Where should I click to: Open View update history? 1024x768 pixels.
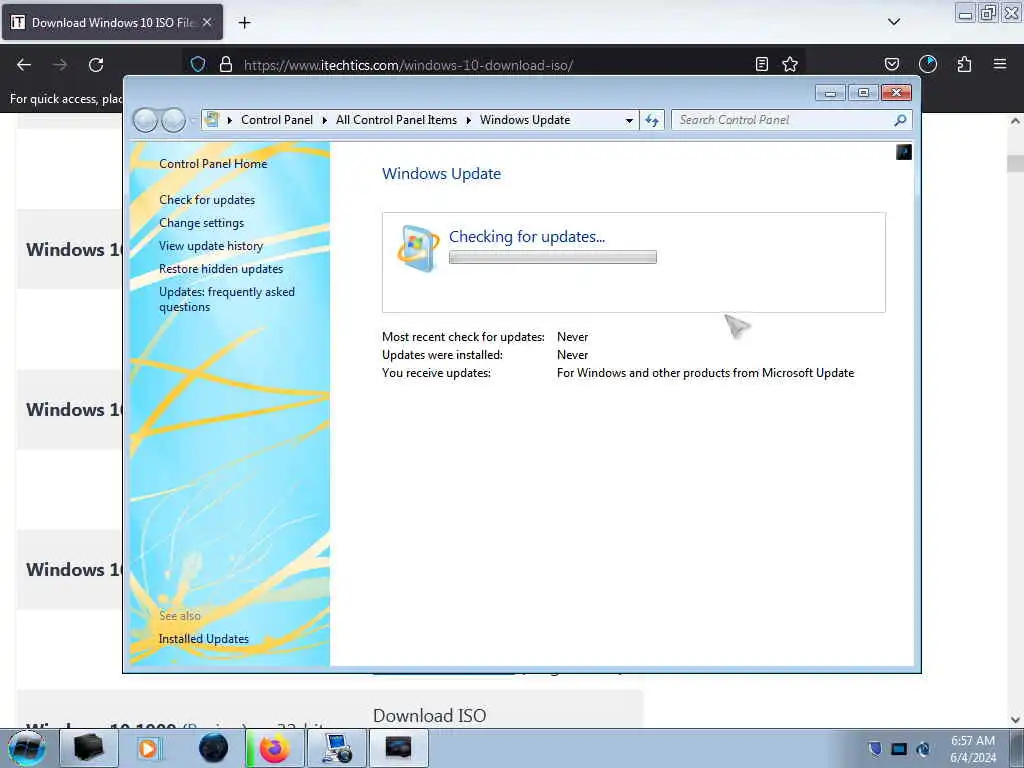[x=211, y=246]
